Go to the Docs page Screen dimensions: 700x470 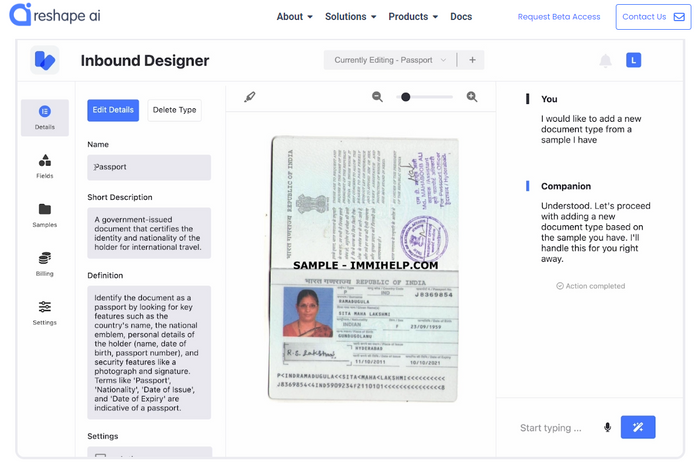pos(461,17)
